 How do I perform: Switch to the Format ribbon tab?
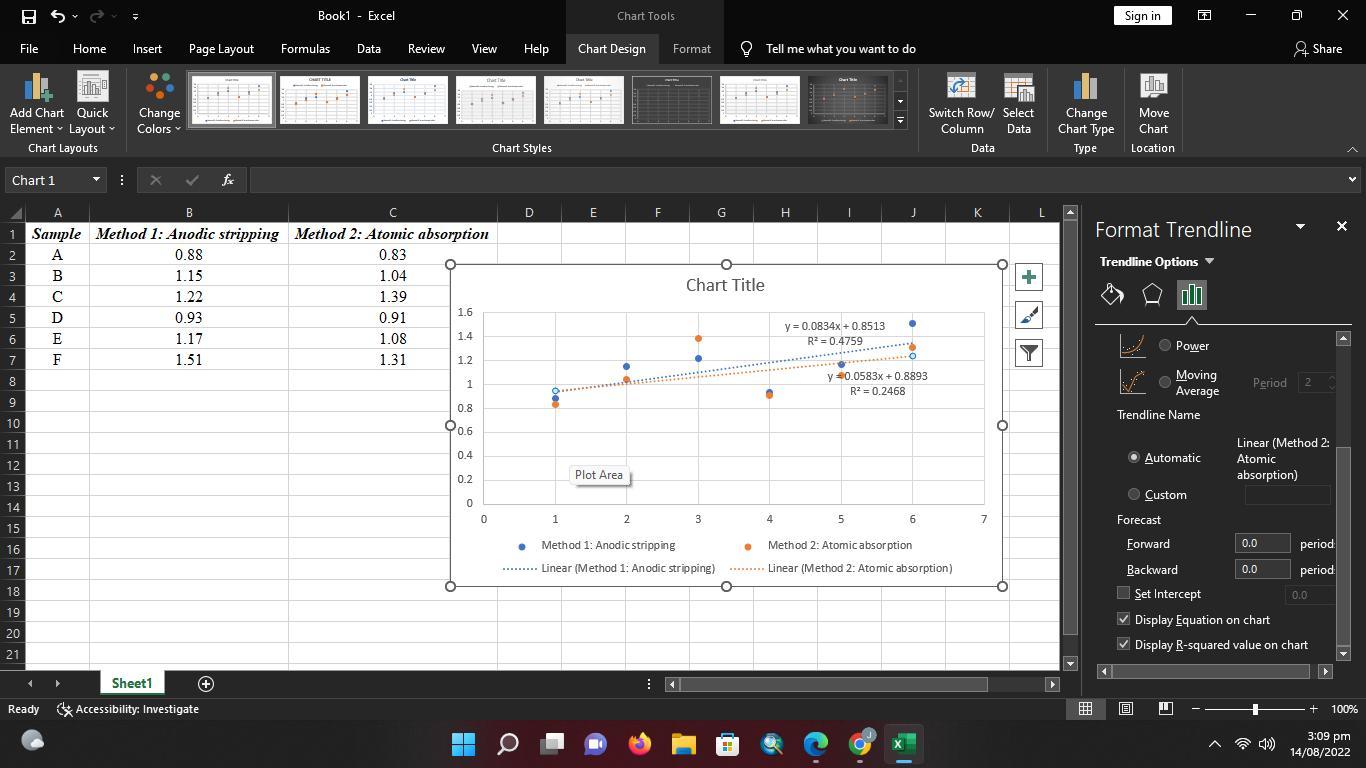click(x=691, y=49)
